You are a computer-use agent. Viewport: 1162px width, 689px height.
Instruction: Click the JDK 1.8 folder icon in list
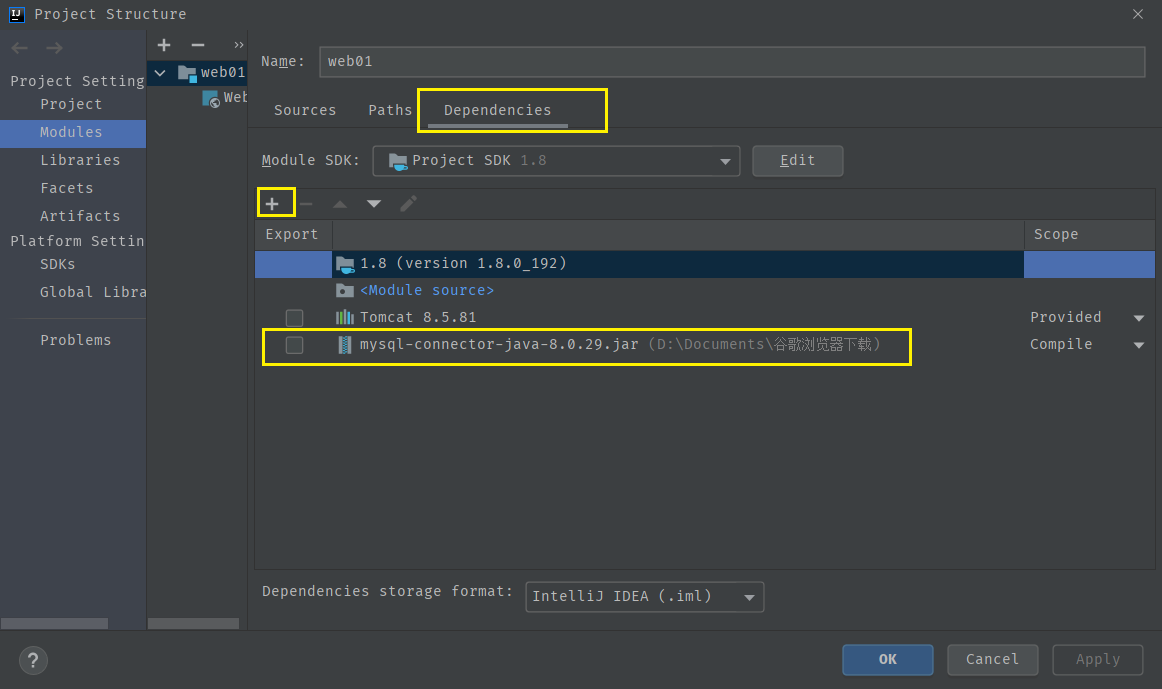click(x=345, y=264)
